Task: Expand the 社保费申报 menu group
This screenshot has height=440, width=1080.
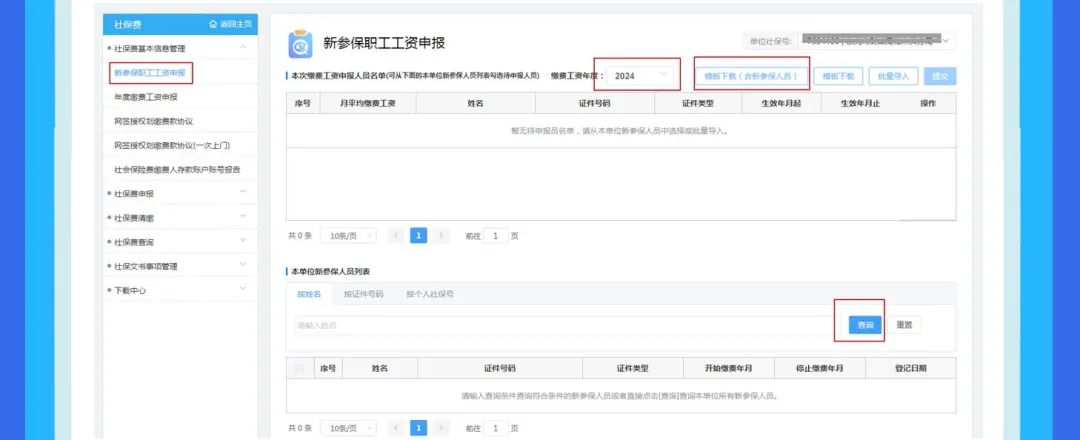Action: pos(242,193)
